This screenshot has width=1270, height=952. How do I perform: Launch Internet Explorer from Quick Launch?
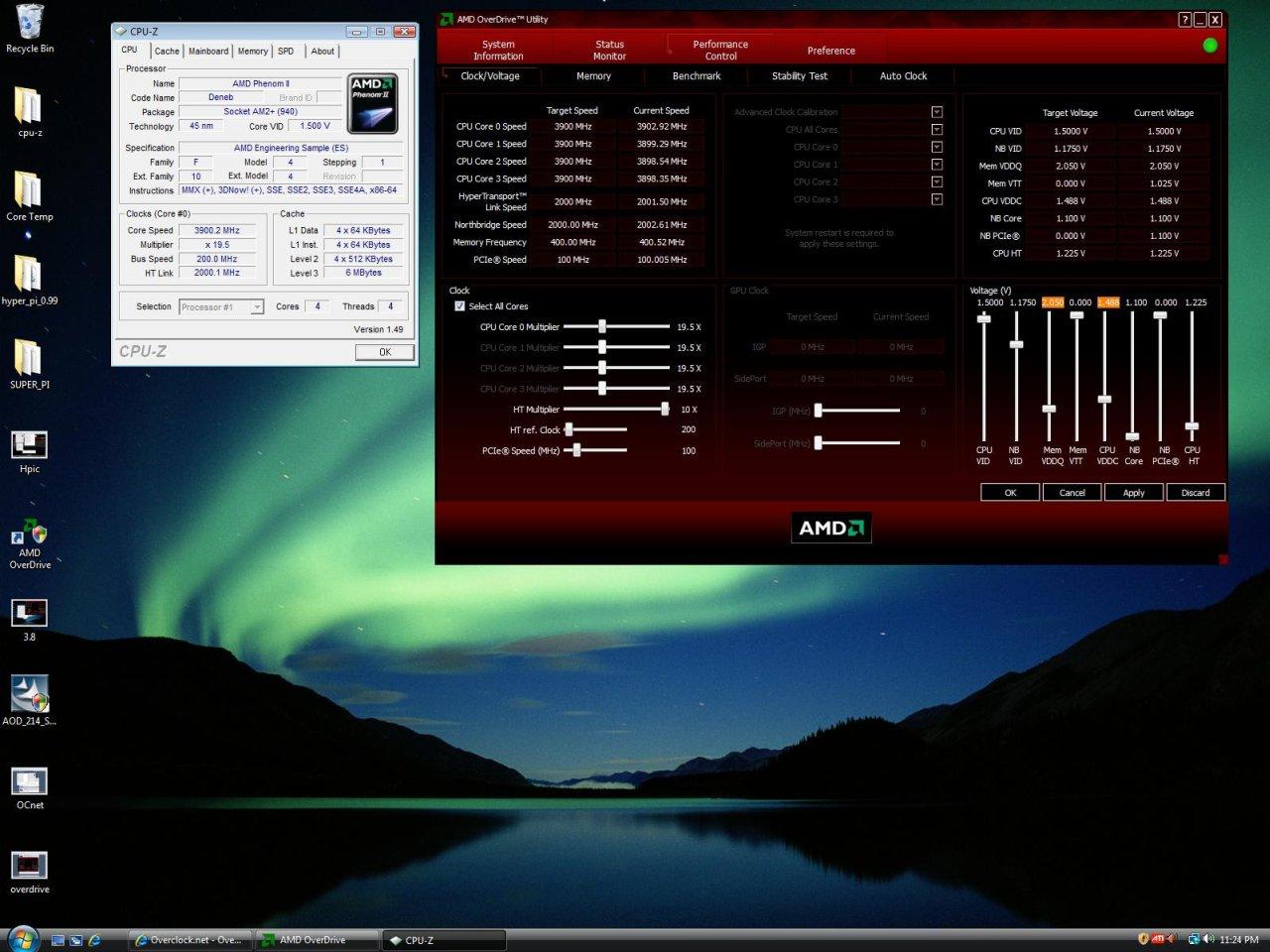coord(95,940)
